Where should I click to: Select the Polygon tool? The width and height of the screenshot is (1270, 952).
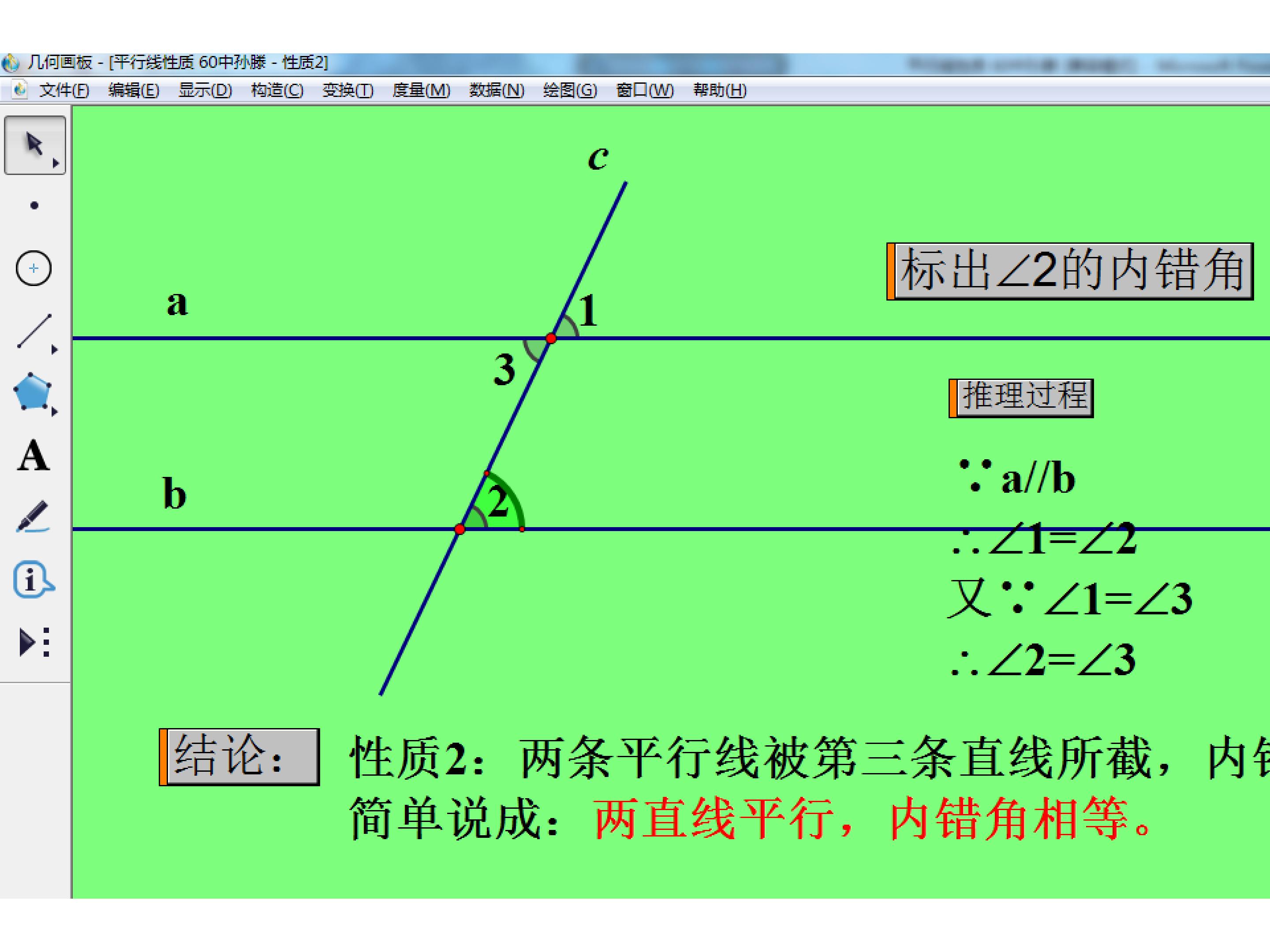click(33, 393)
